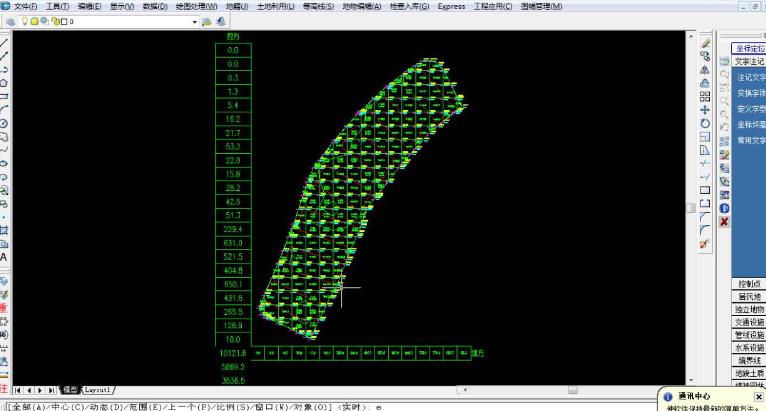The height and width of the screenshot is (411, 766).
Task: Close the 通讯中心 notification popup
Action: click(758, 397)
